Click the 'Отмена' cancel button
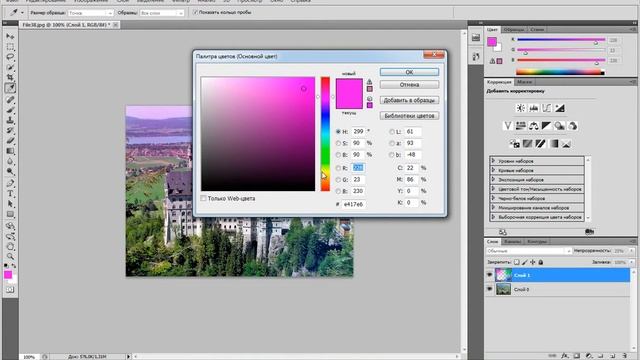Screen dimensions: 640x360 pyautogui.click(x=409, y=84)
